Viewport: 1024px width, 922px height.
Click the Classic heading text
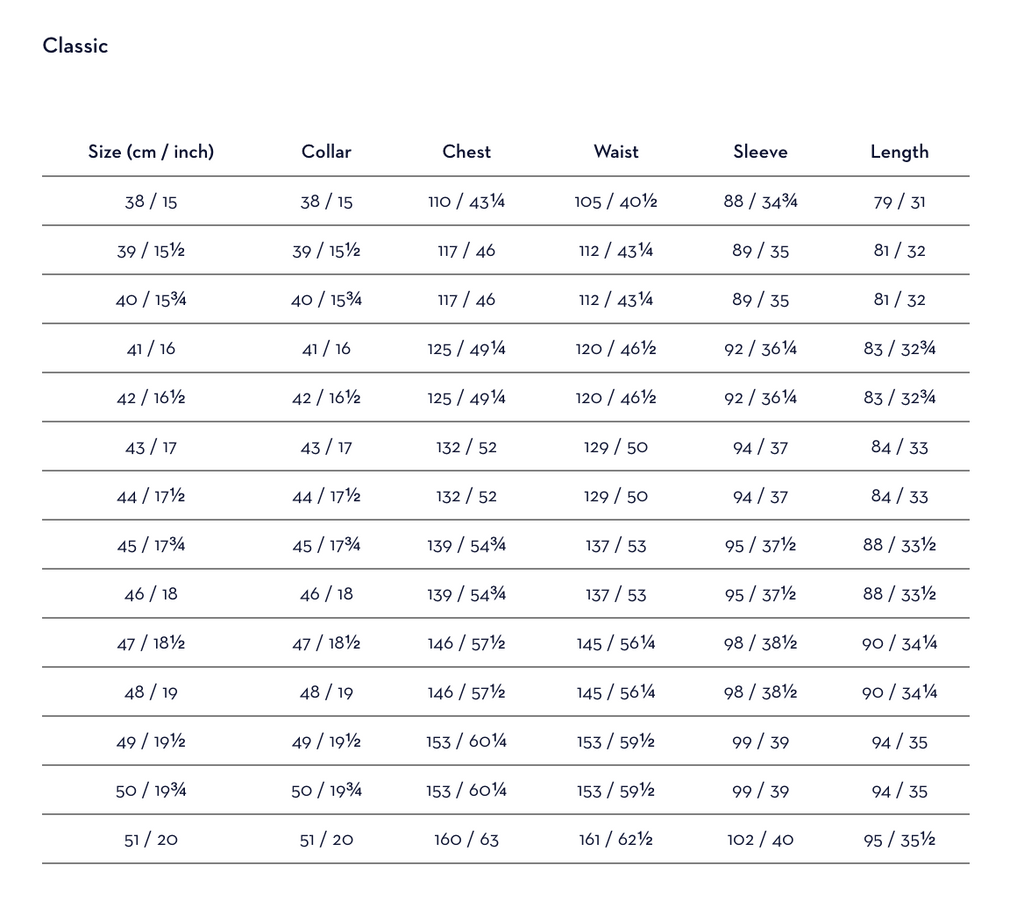[x=75, y=46]
